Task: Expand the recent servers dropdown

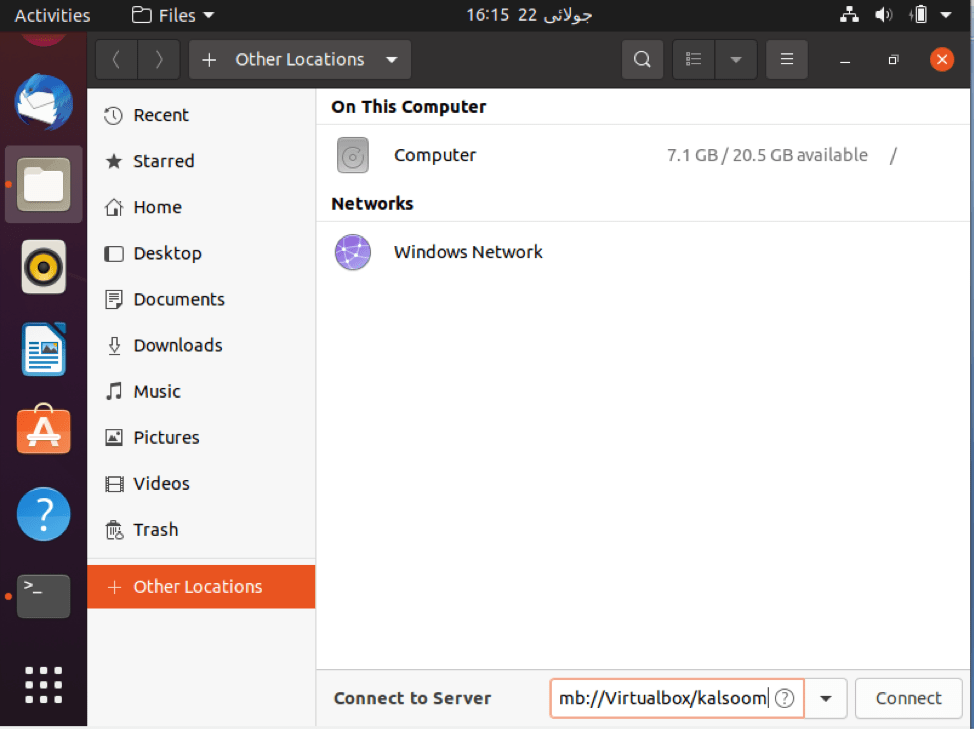Action: tap(826, 698)
